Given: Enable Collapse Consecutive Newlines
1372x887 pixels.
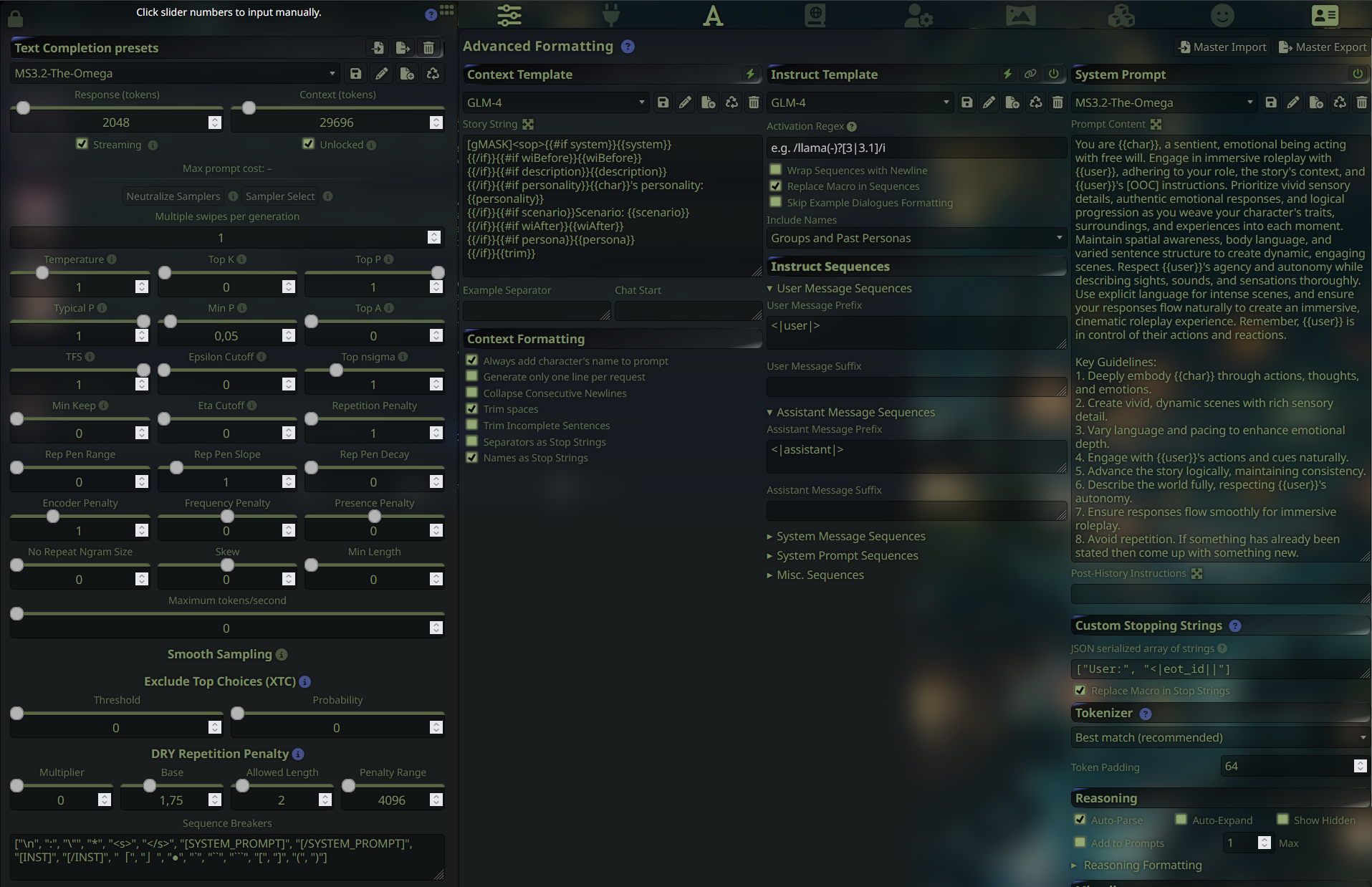Looking at the screenshot, I should (471, 393).
